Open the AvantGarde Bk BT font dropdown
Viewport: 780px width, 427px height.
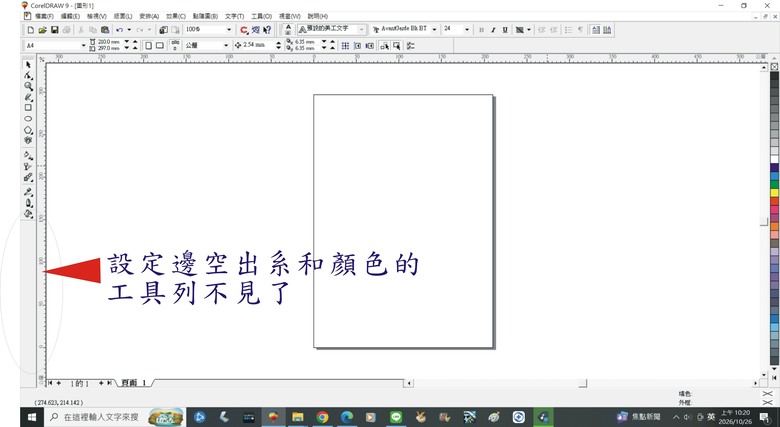434,30
